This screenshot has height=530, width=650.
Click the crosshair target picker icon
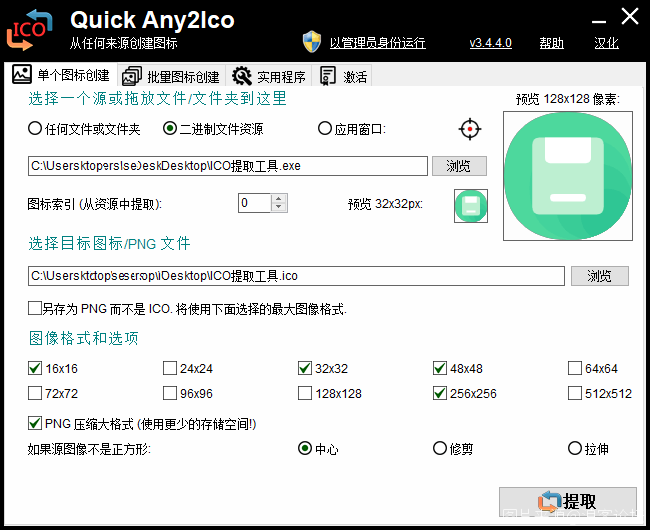[x=470, y=129]
